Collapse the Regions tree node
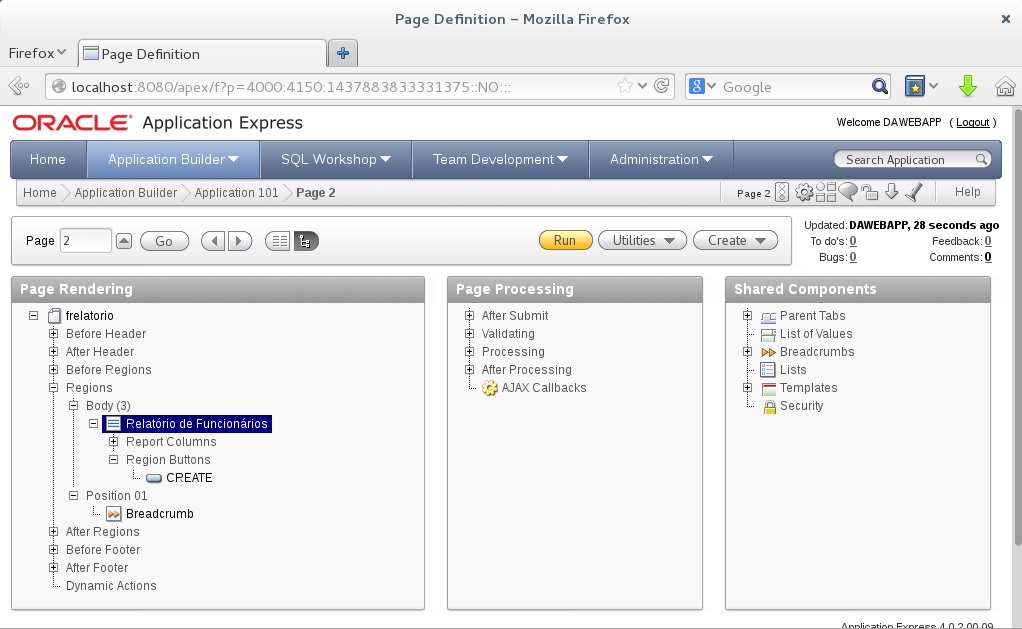Screen dimensions: 1022x629 54,388
